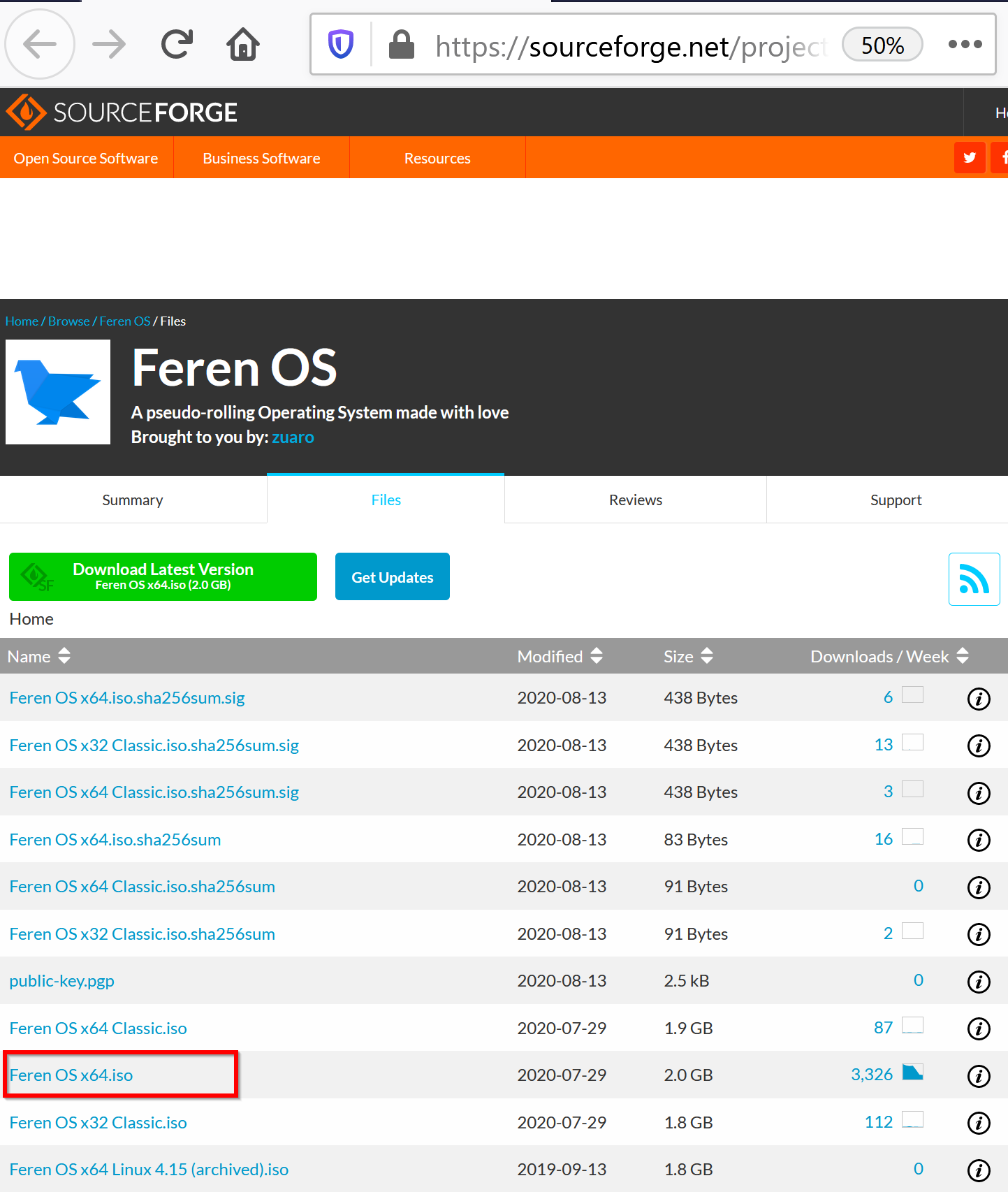1008x1192 pixels.
Task: Open the Business Software menu
Action: 261,158
